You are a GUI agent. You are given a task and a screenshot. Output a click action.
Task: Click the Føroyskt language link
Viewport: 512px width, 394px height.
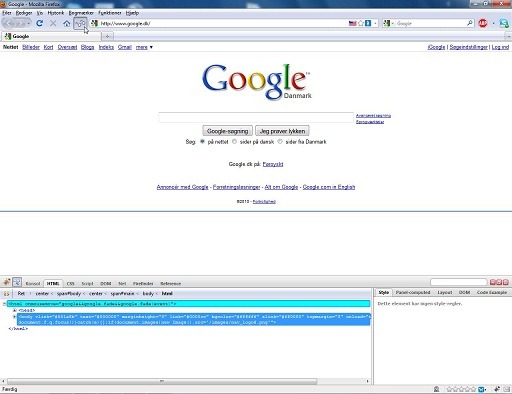pyautogui.click(x=273, y=164)
